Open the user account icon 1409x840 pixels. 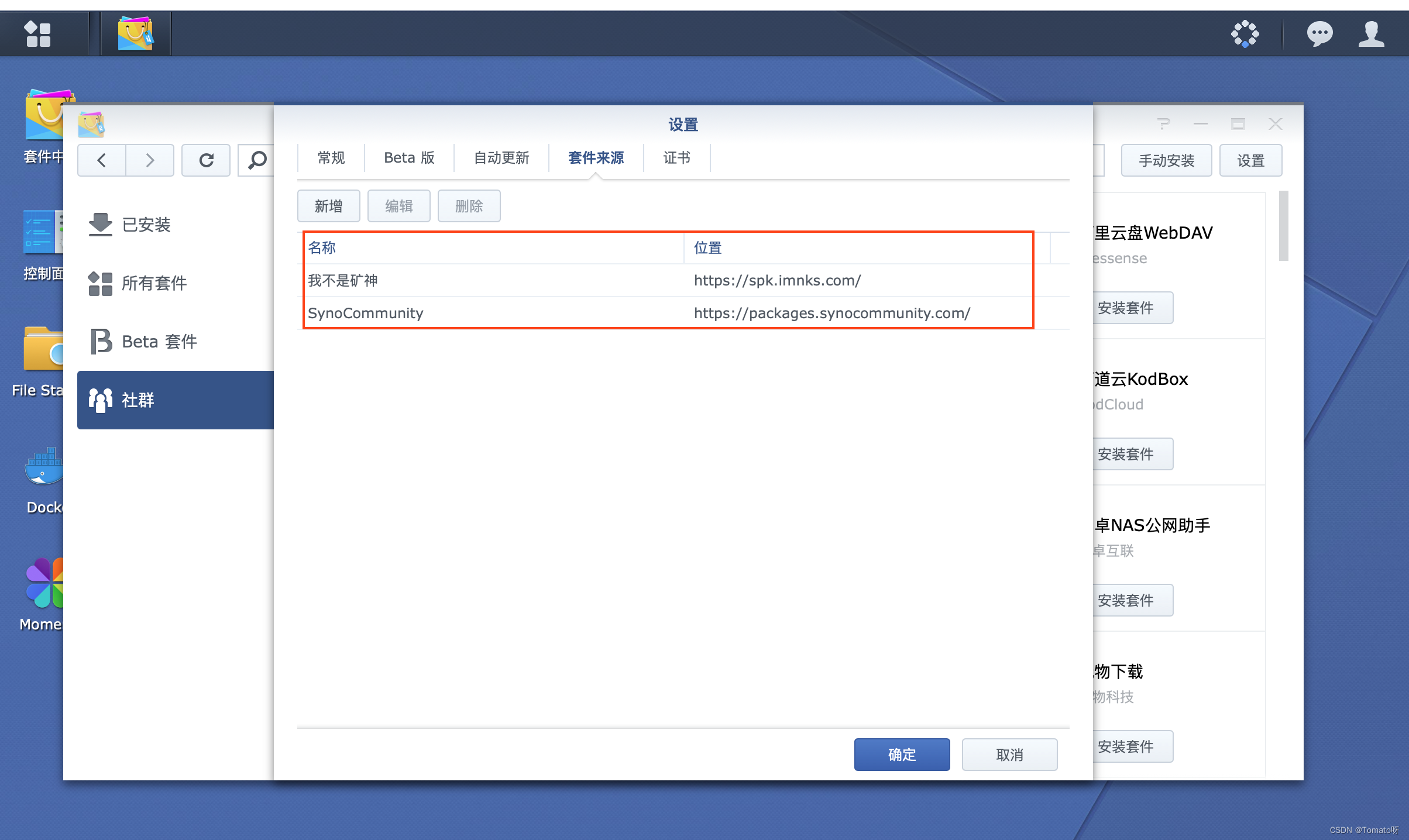(x=1371, y=34)
